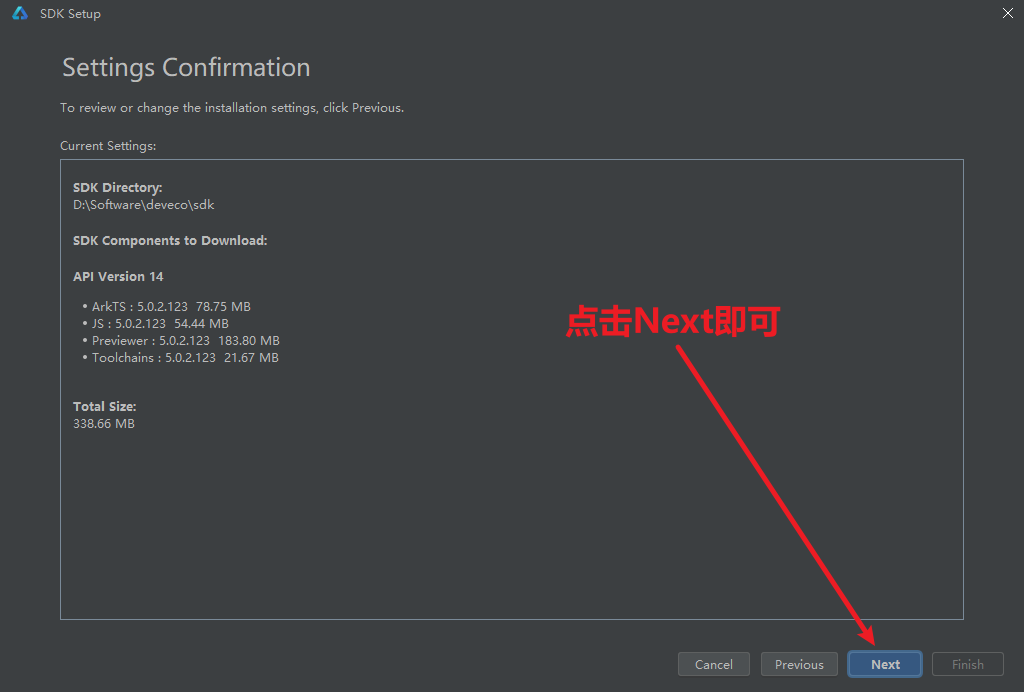Click the ArkTS : 5.0.2.123 component line
This screenshot has height=692, width=1024.
click(x=171, y=307)
